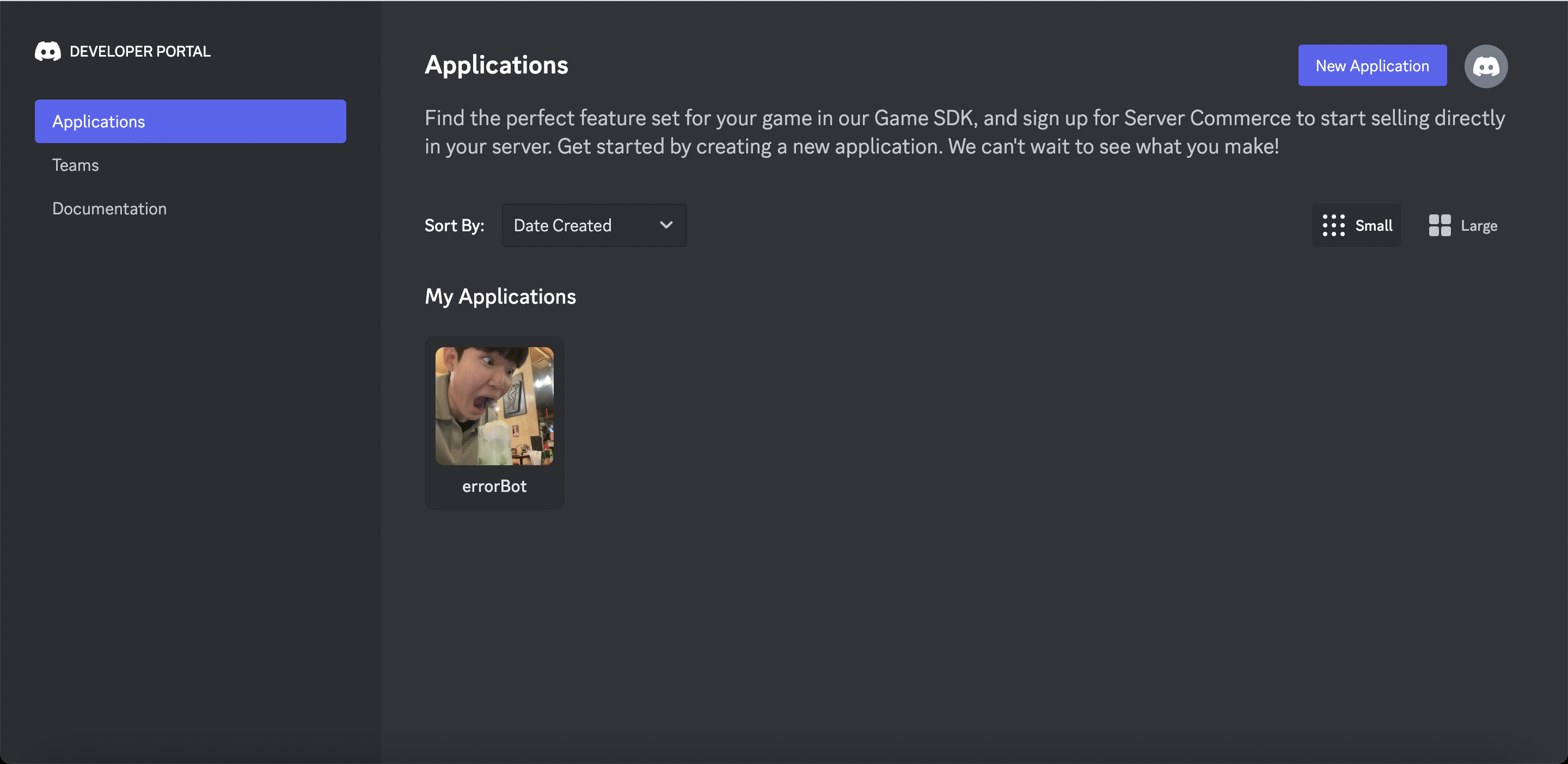Screen dimensions: 1568x764
Task: Click the DEVELOPER PORTAL title text
Action: [x=140, y=52]
